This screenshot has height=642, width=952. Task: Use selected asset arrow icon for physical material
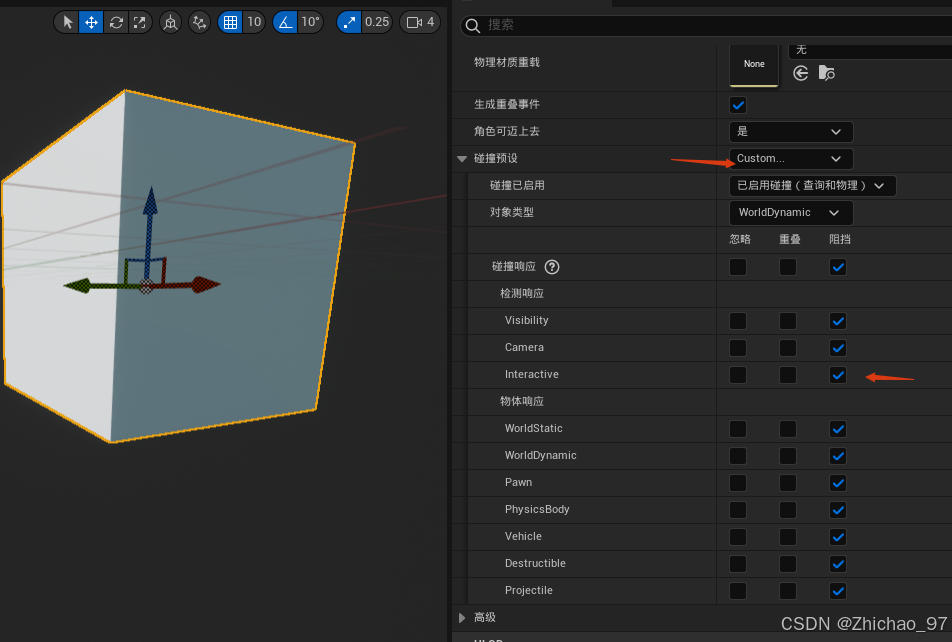[801, 73]
